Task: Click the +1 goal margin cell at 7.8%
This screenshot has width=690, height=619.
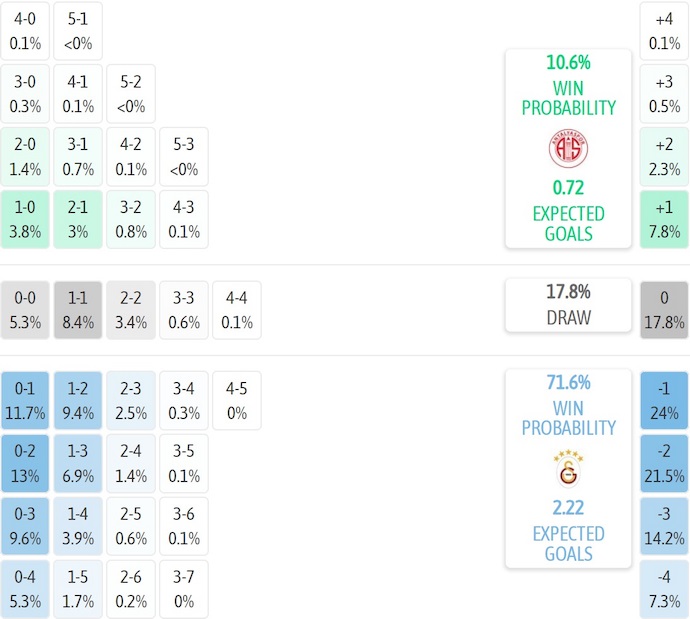Action: click(664, 219)
